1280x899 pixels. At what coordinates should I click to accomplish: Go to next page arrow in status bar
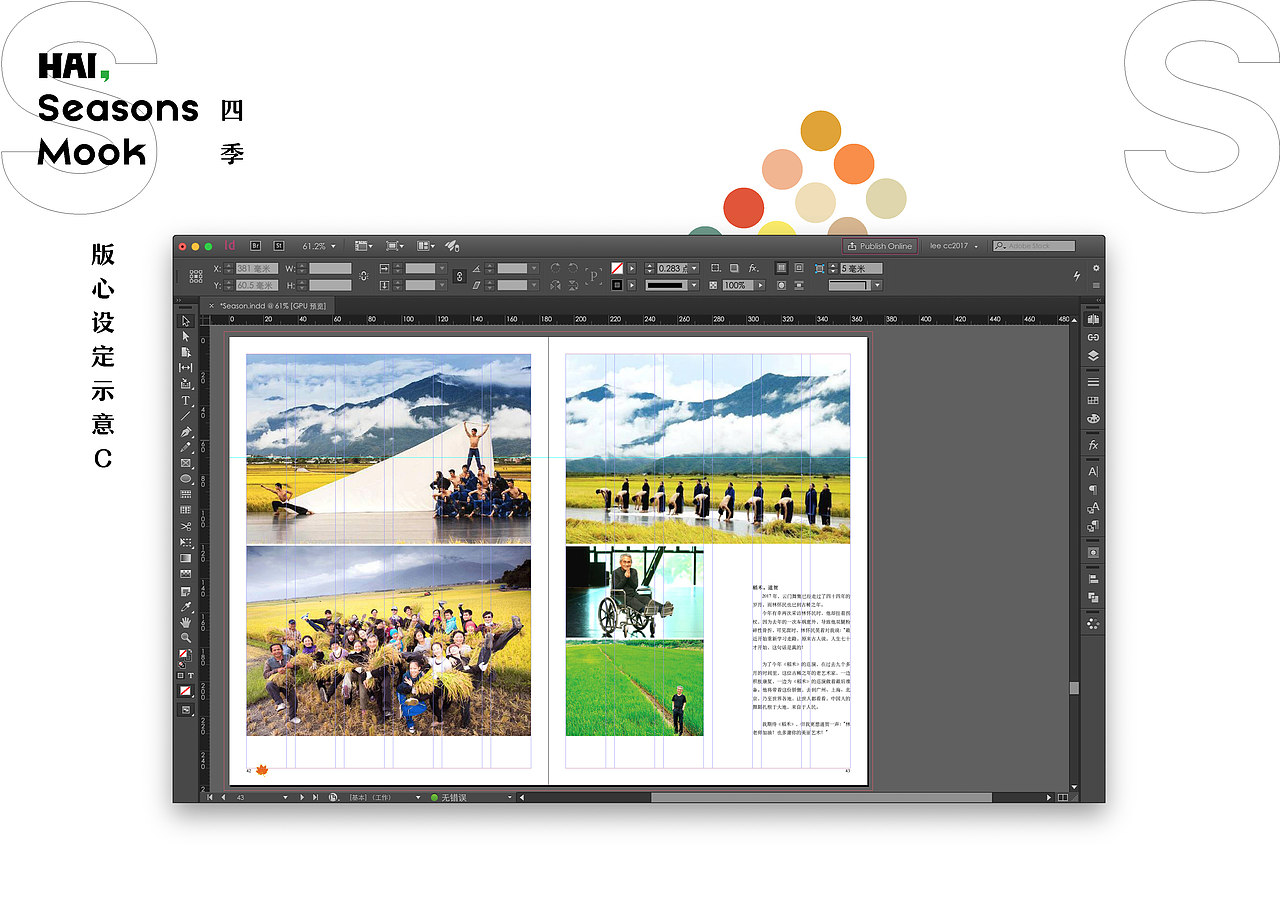pyautogui.click(x=302, y=797)
